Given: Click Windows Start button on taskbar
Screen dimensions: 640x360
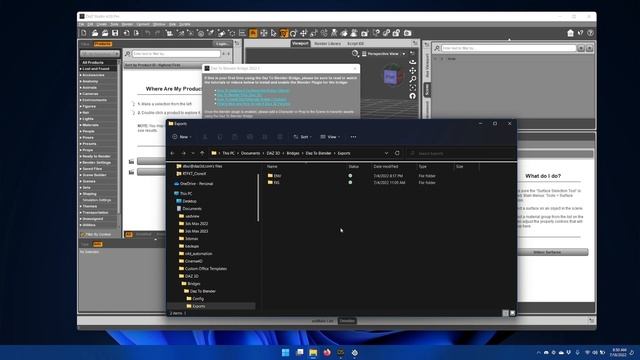Looking at the screenshot, I should point(286,352).
